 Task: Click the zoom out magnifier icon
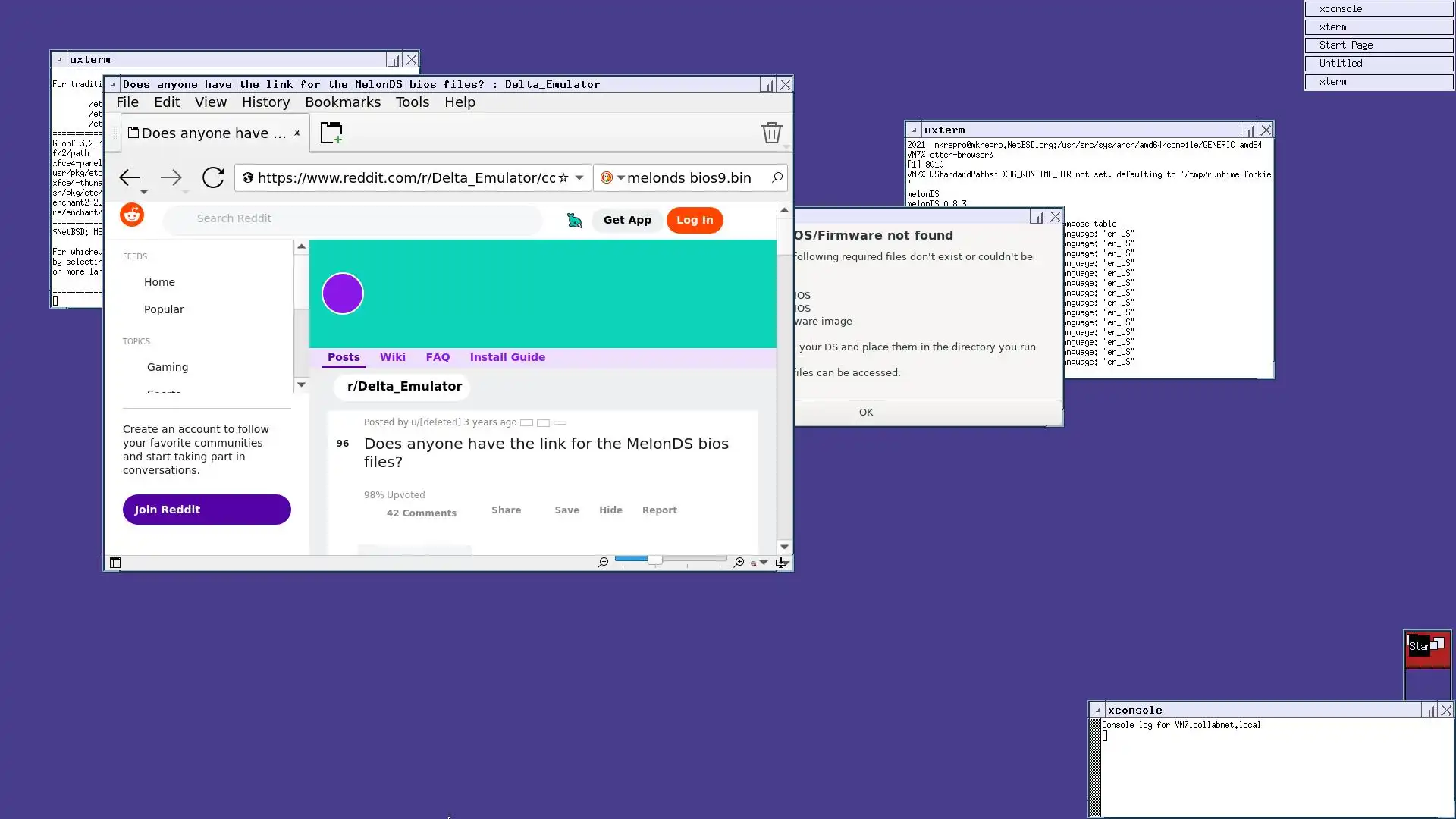(603, 563)
